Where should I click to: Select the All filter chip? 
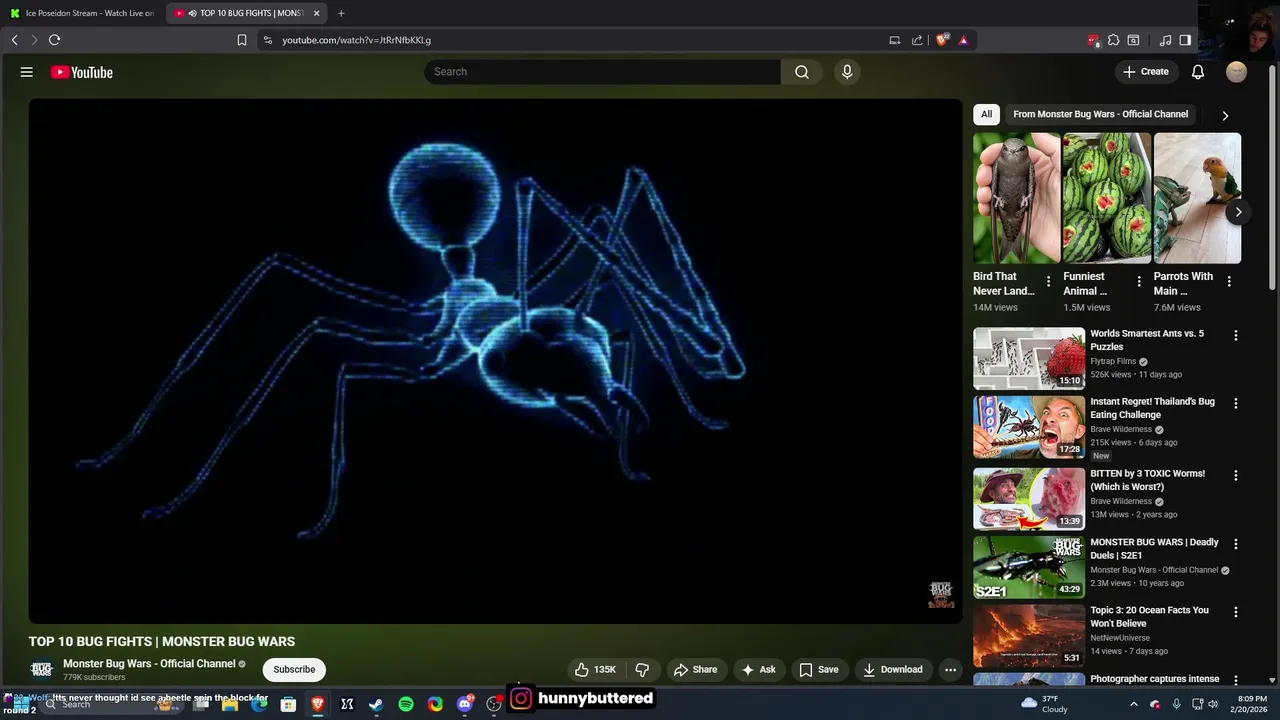986,114
